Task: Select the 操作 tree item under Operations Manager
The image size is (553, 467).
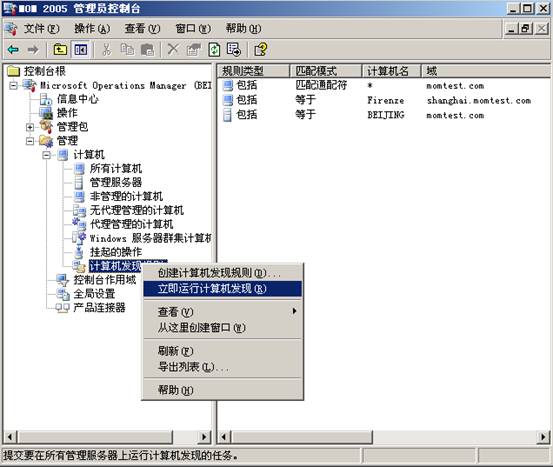Action: (x=67, y=113)
